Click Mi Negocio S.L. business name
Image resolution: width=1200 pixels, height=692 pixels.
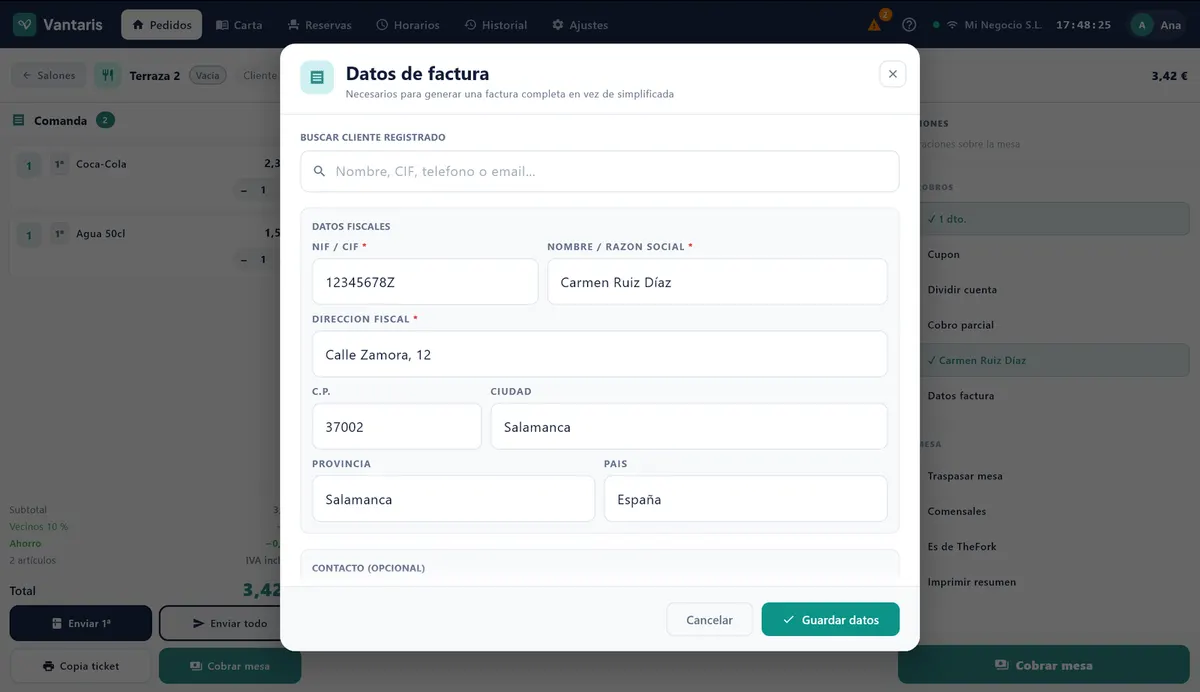point(1003,25)
